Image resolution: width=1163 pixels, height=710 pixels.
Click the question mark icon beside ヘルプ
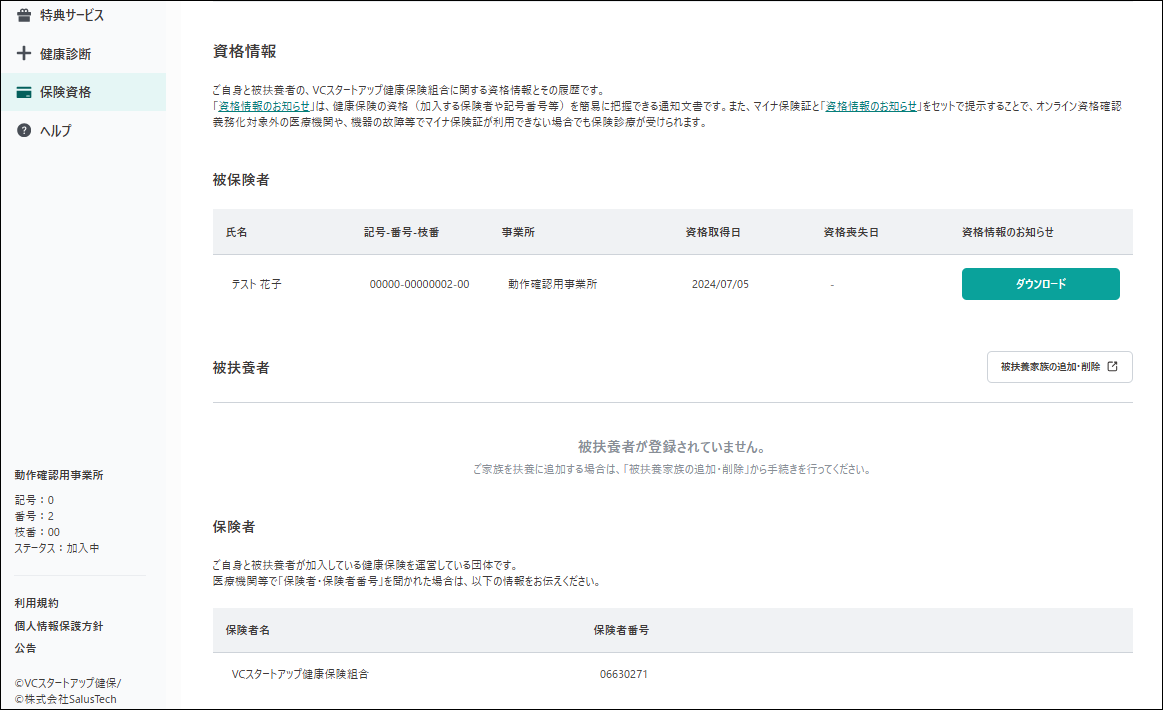coord(24,131)
